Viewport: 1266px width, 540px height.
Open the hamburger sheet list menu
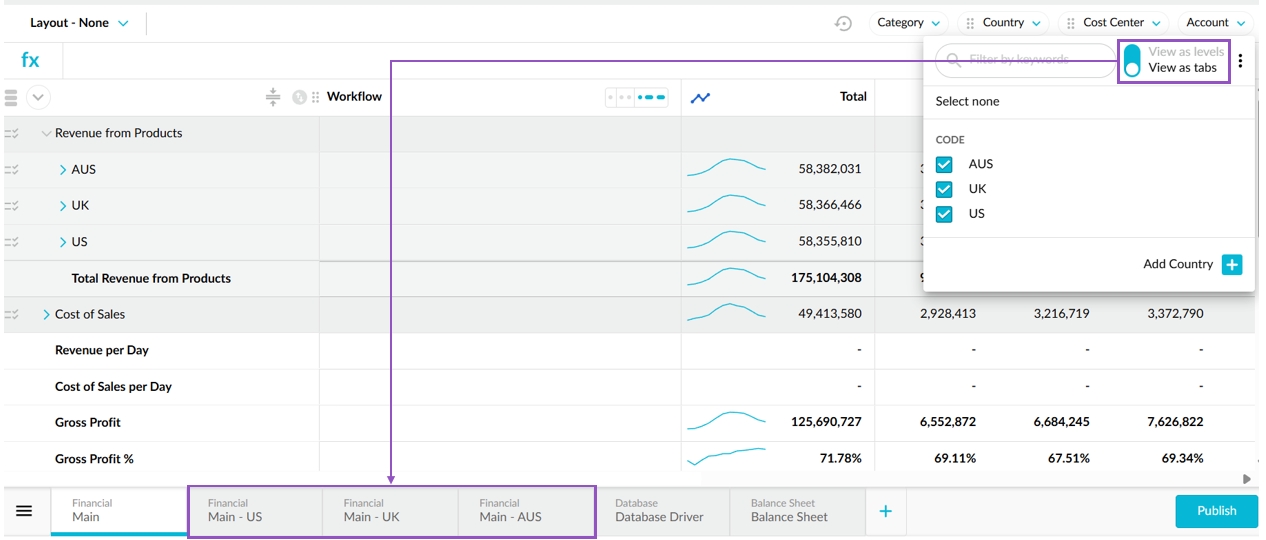(x=24, y=511)
